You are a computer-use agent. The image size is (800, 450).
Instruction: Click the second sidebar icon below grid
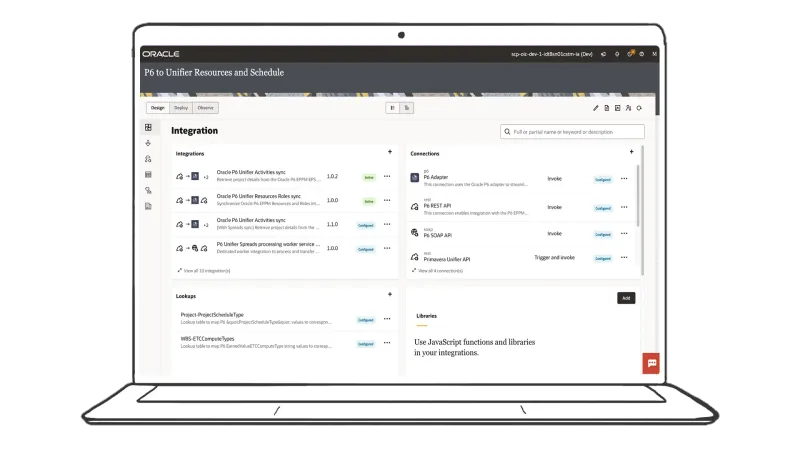point(148,143)
